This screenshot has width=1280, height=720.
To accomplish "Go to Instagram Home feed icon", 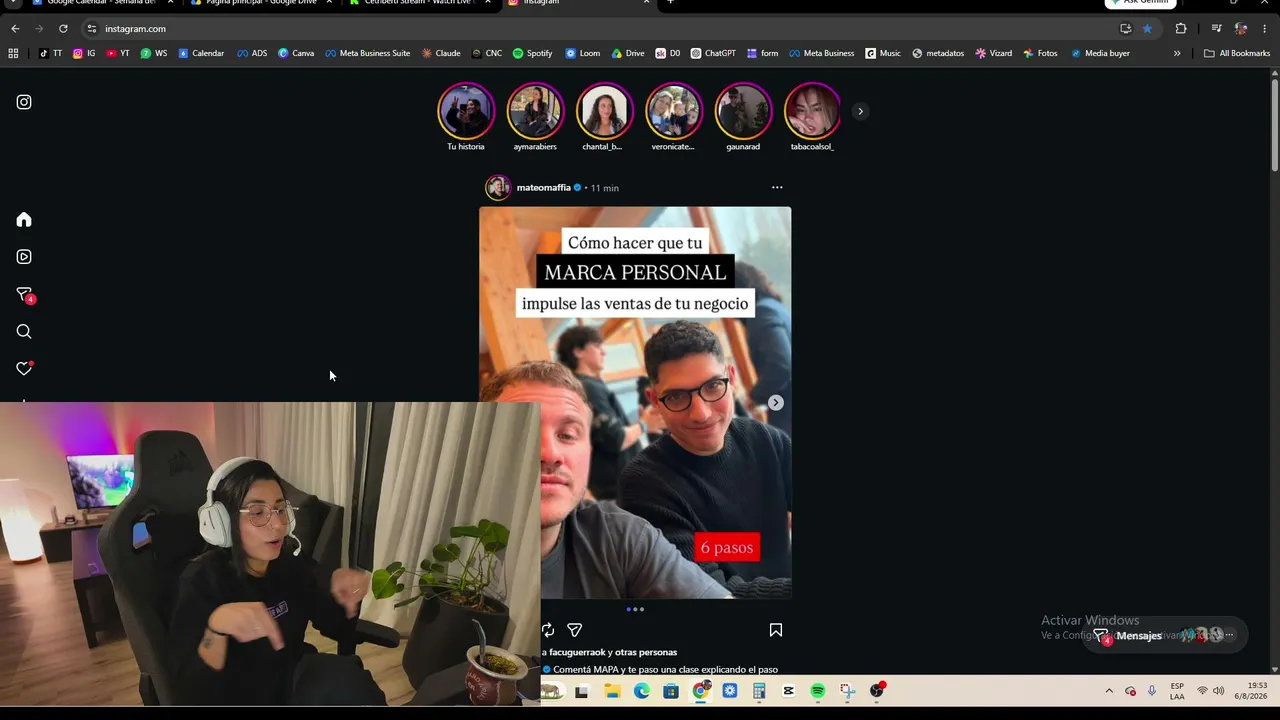I will click(x=24, y=220).
